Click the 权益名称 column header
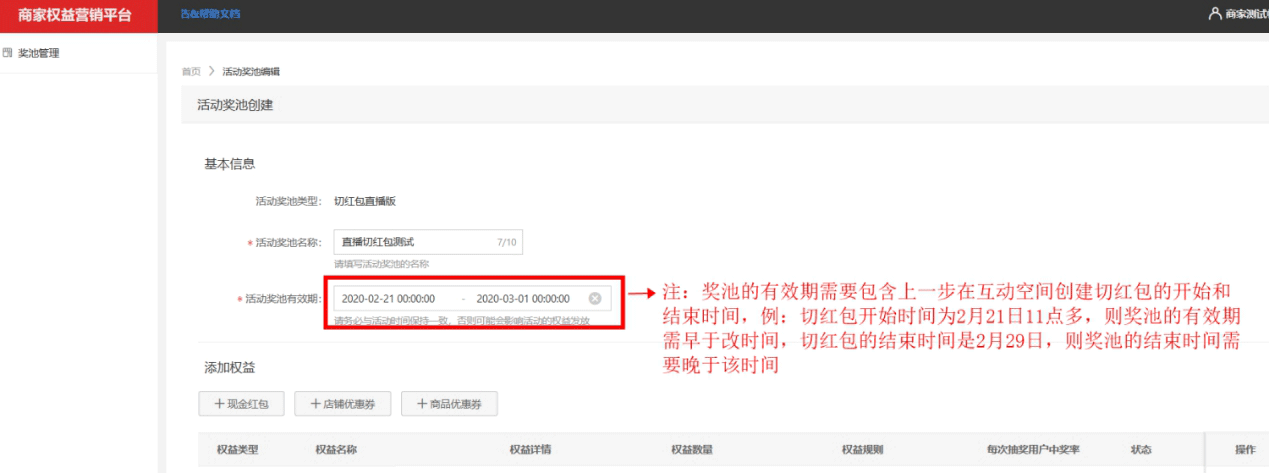This screenshot has height=473, width=1270. 336,450
